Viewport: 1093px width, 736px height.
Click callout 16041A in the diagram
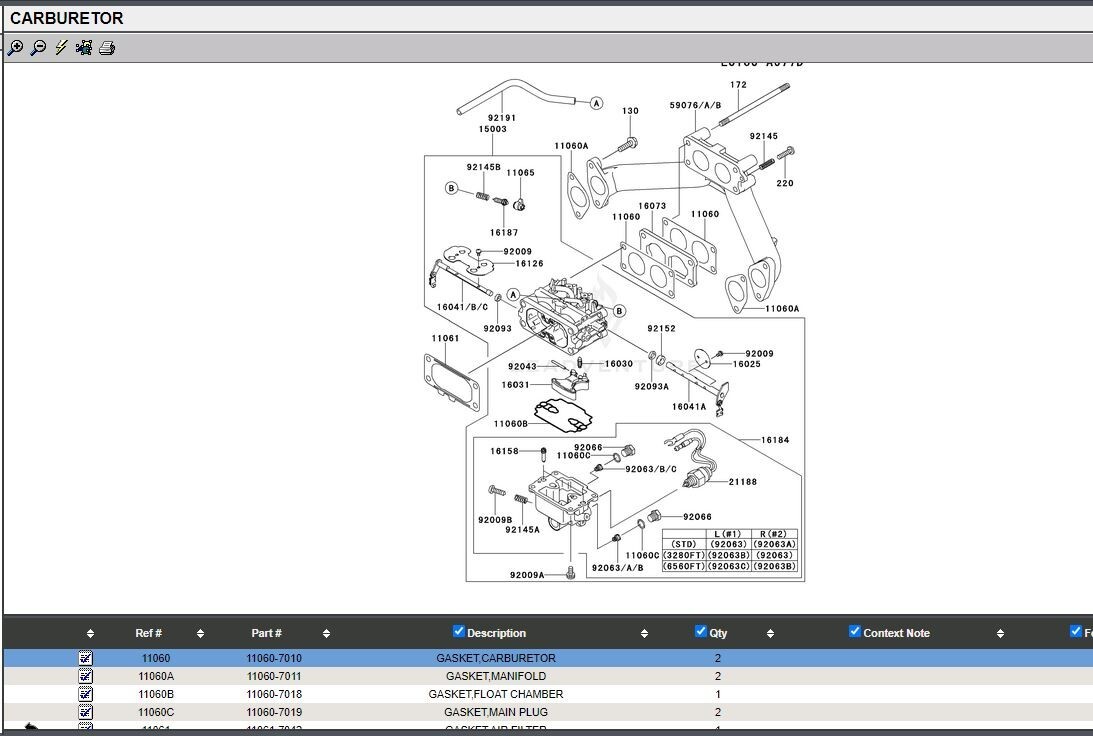(689, 406)
